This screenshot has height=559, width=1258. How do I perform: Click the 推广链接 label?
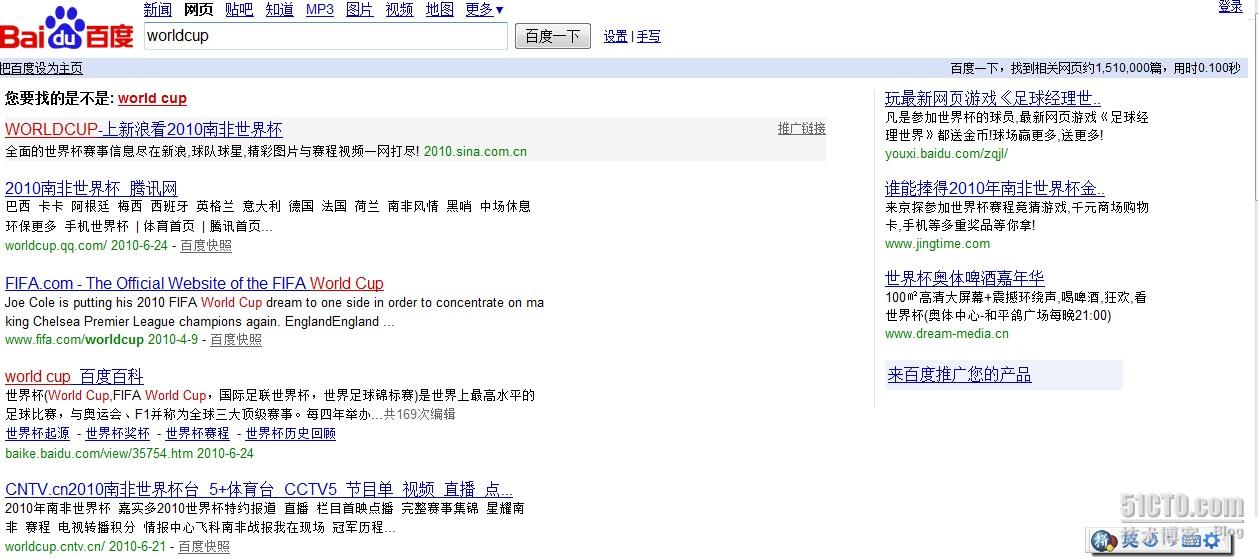tap(802, 128)
